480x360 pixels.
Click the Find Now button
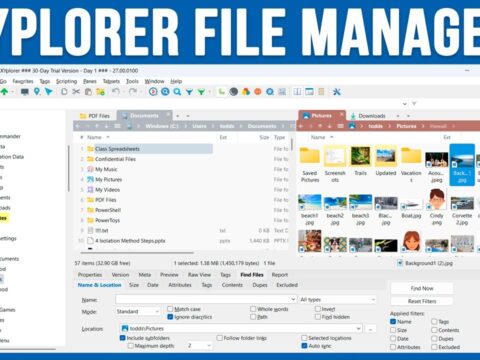422,288
